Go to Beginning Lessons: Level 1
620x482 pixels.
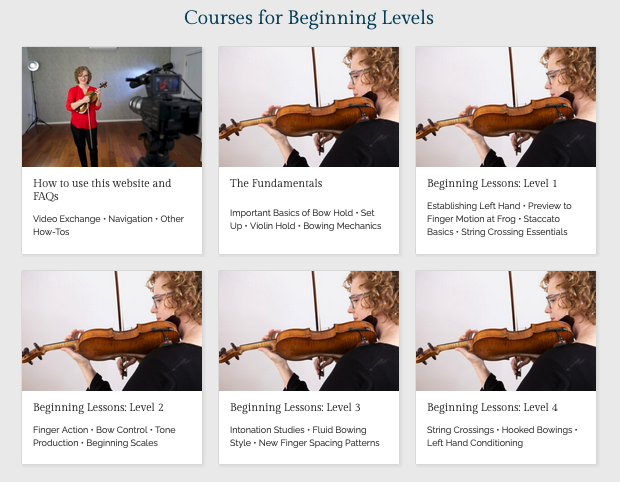(x=492, y=183)
